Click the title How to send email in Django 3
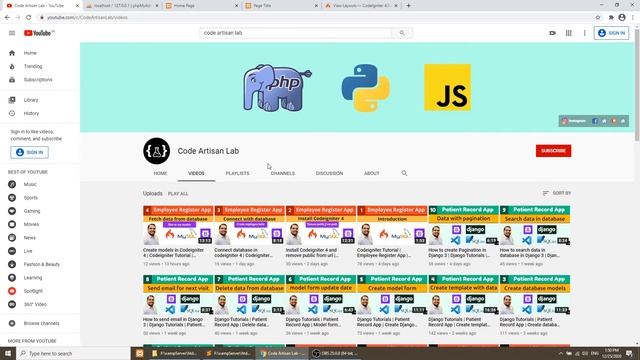The image size is (640, 360). 174,322
